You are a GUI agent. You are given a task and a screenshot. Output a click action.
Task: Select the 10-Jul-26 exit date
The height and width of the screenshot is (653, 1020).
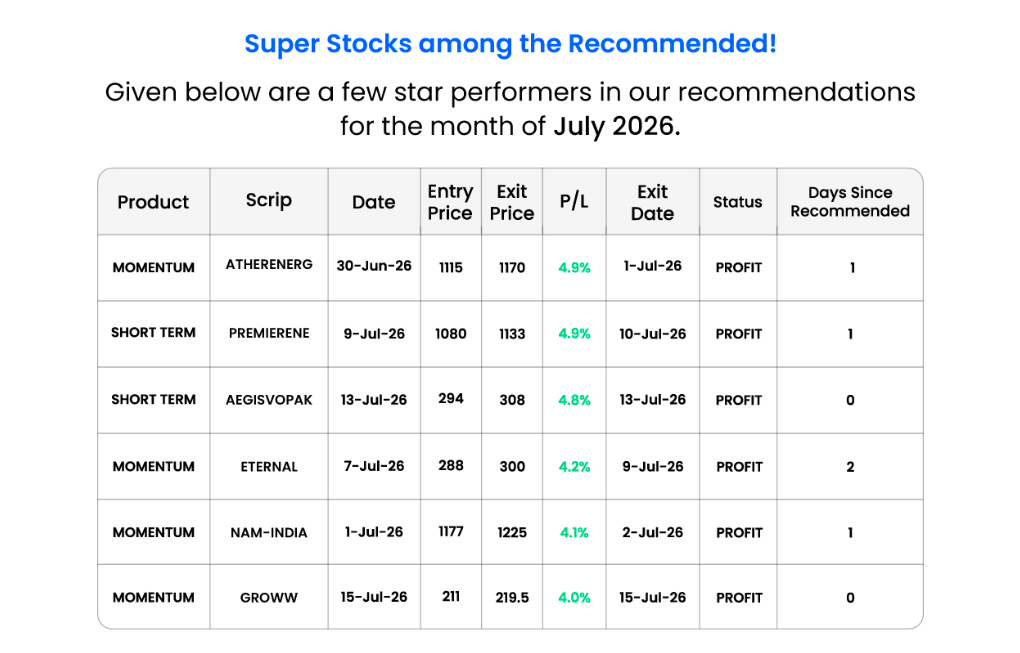tap(652, 334)
